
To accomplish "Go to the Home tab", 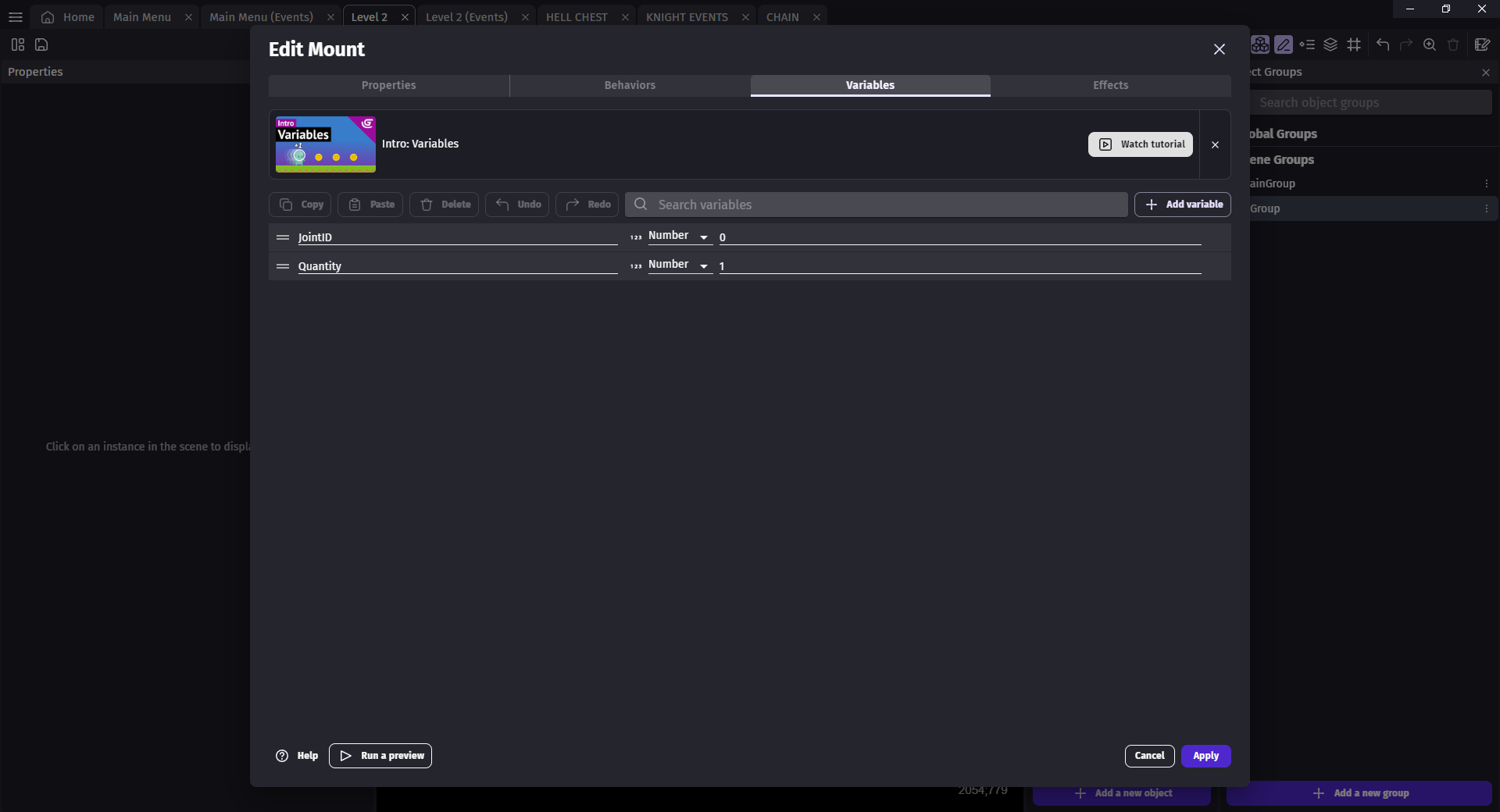I will pyautogui.click(x=68, y=17).
